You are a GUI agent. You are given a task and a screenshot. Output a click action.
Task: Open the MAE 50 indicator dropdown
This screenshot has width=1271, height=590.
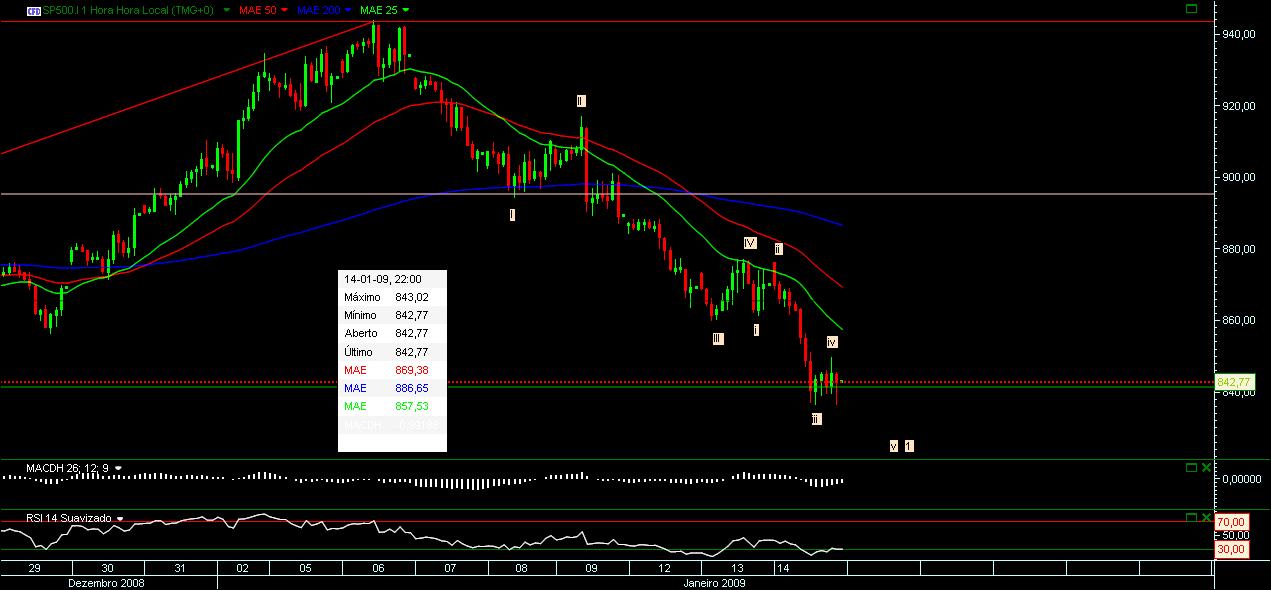[x=284, y=10]
